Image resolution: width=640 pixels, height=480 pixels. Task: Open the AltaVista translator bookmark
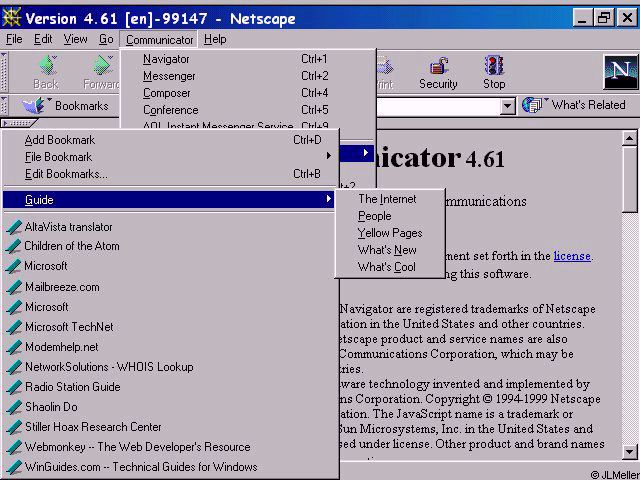click(68, 227)
